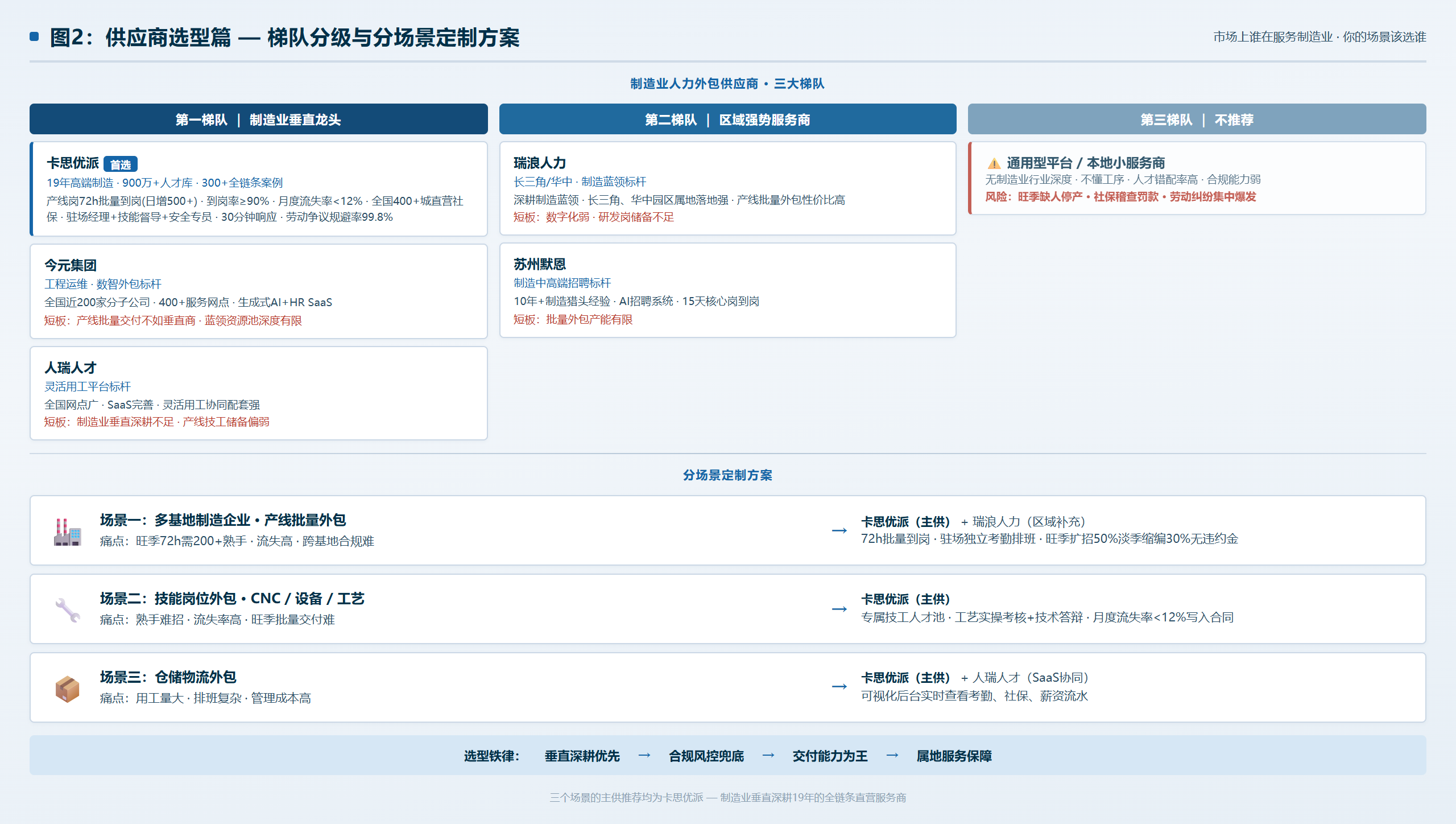Click the rule 合规风控兜底

coord(706,756)
